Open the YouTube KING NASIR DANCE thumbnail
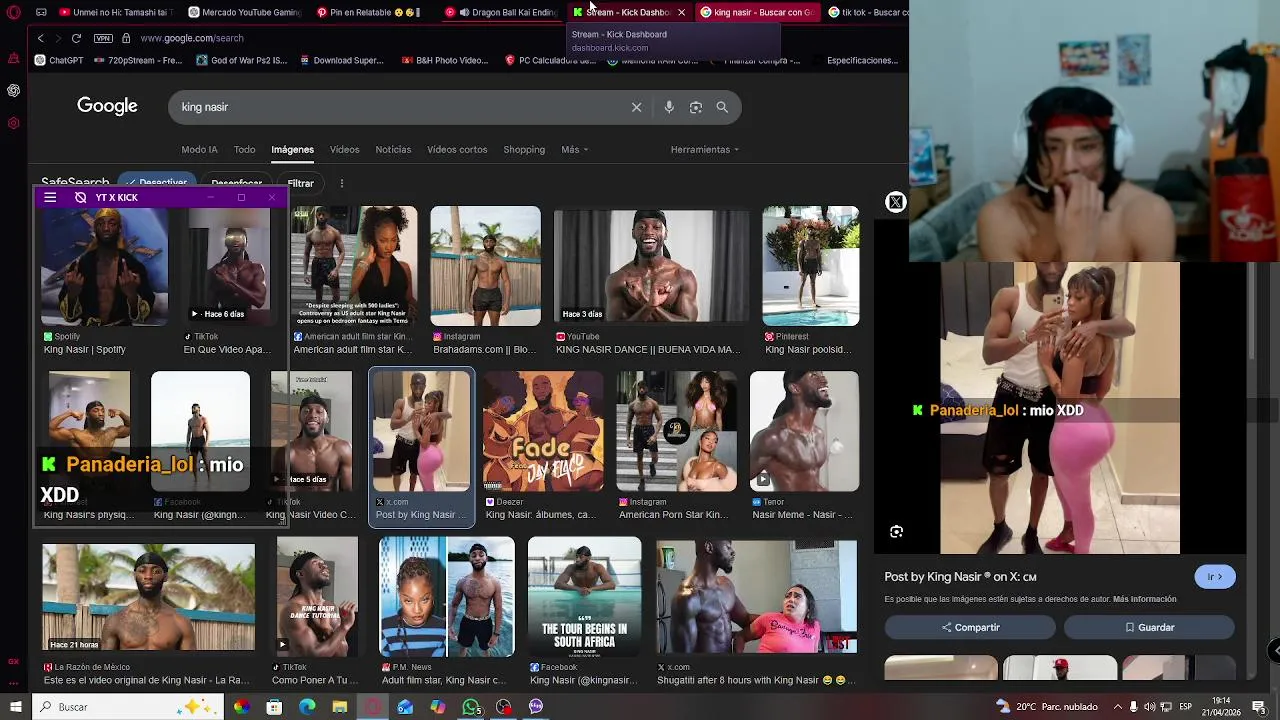Image resolution: width=1280 pixels, height=720 pixels. 651,266
